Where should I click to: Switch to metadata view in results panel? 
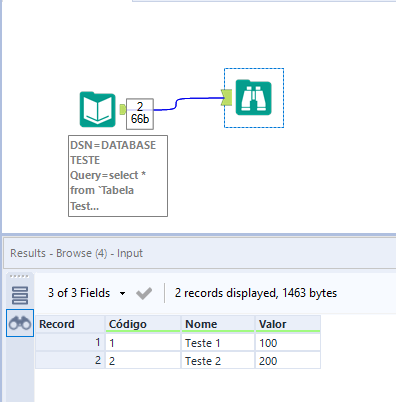tap(20, 295)
